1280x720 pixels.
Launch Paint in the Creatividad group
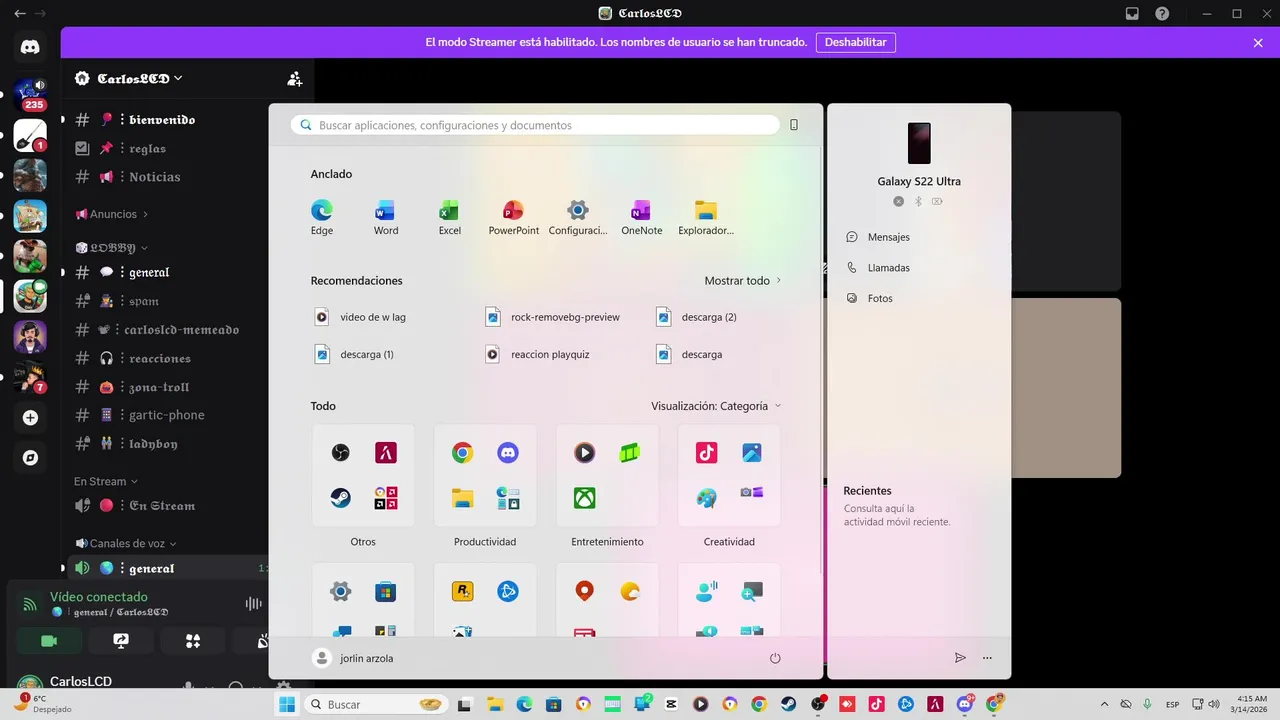706,497
